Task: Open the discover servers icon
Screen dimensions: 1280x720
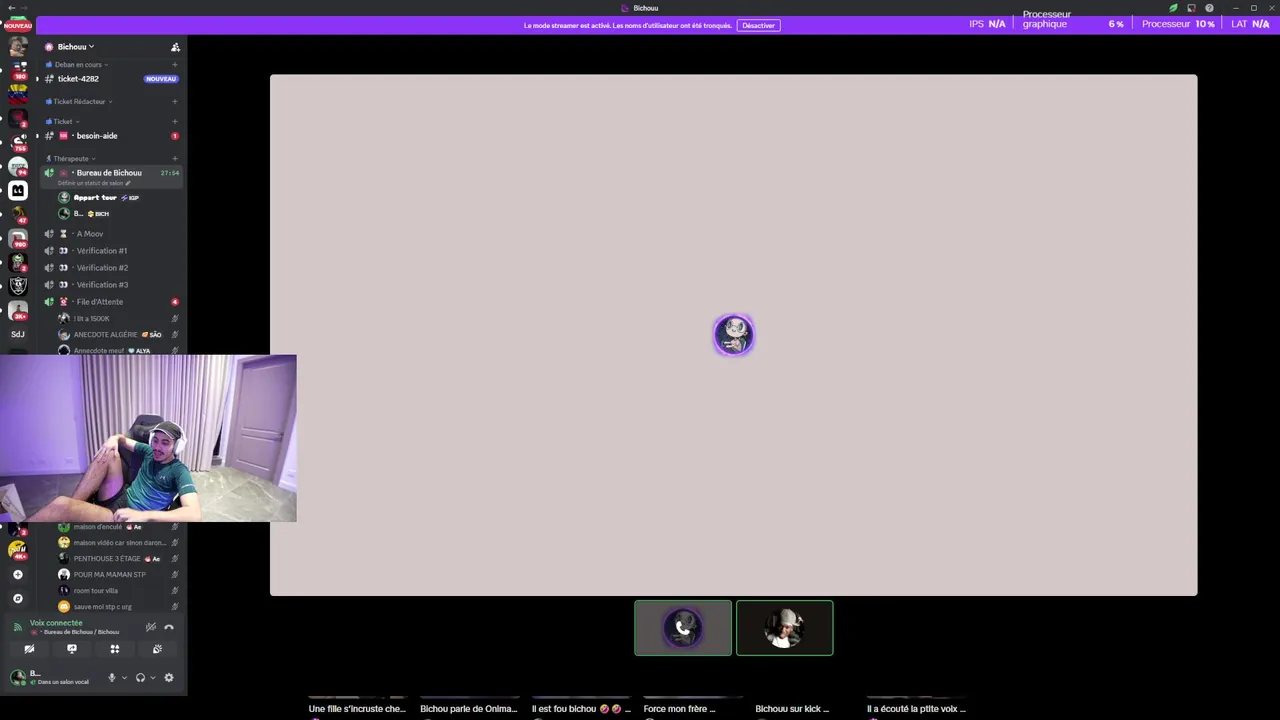Action: [17, 599]
